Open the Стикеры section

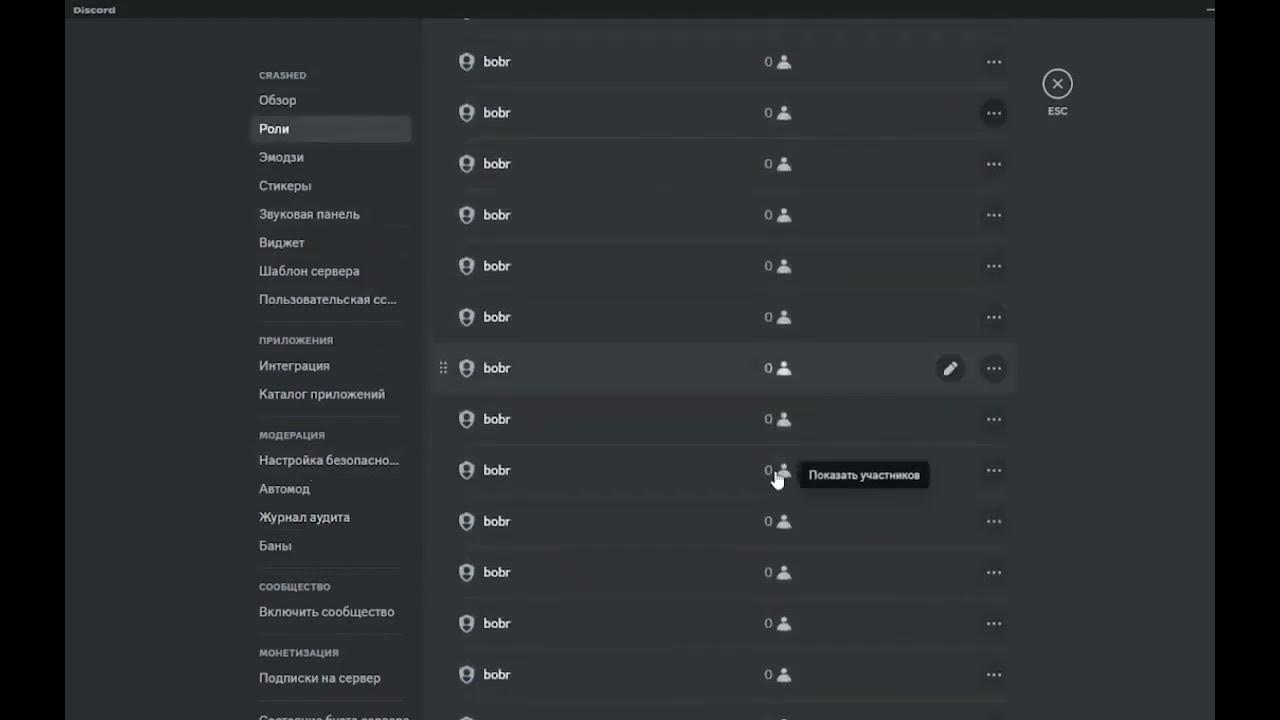click(285, 186)
